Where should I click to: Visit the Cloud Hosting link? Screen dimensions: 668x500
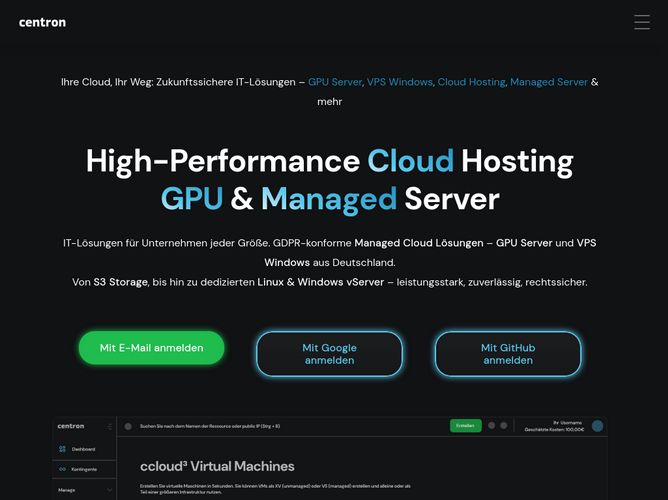pyautogui.click(x=471, y=82)
